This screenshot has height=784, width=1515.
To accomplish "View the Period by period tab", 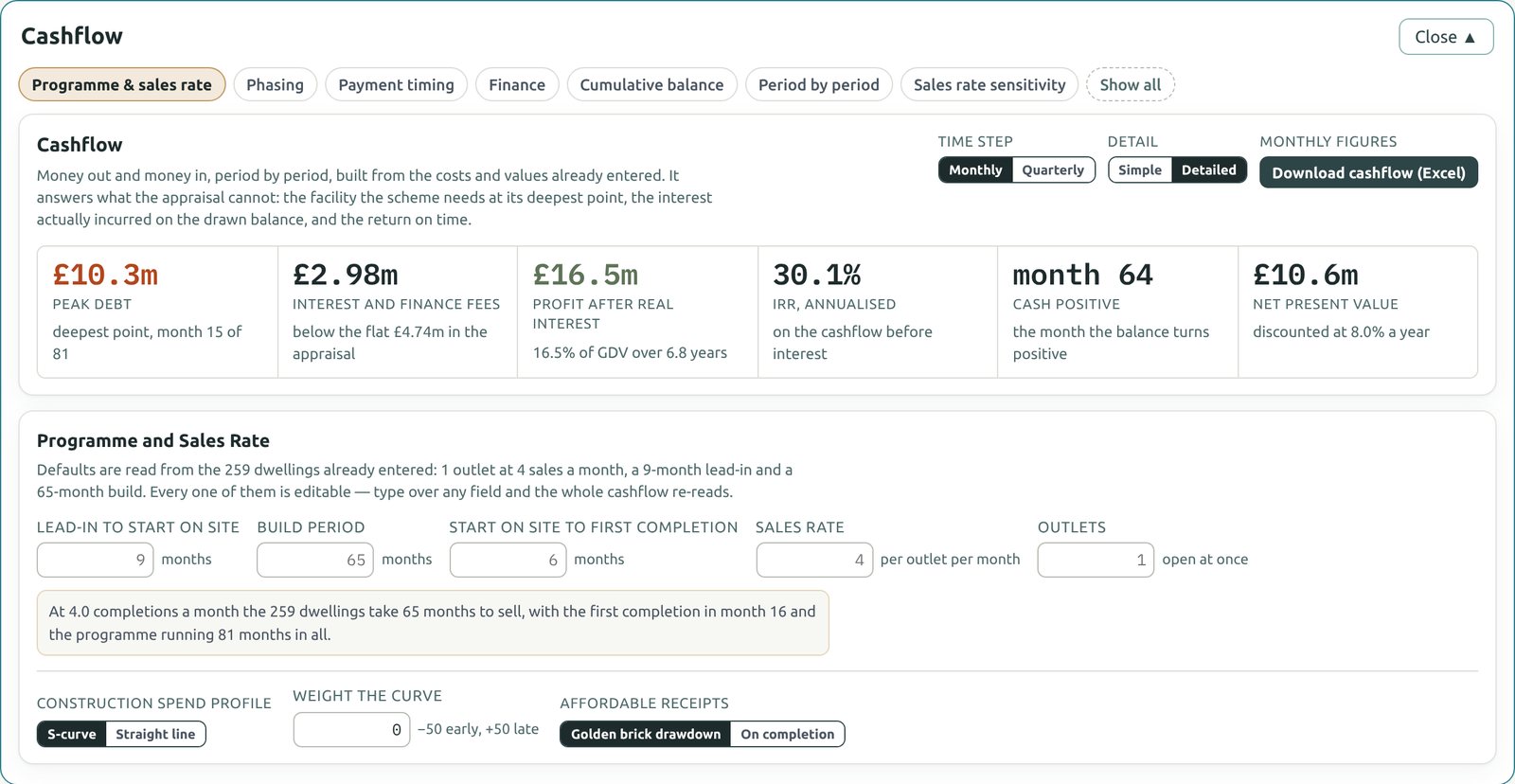I will tap(819, 84).
